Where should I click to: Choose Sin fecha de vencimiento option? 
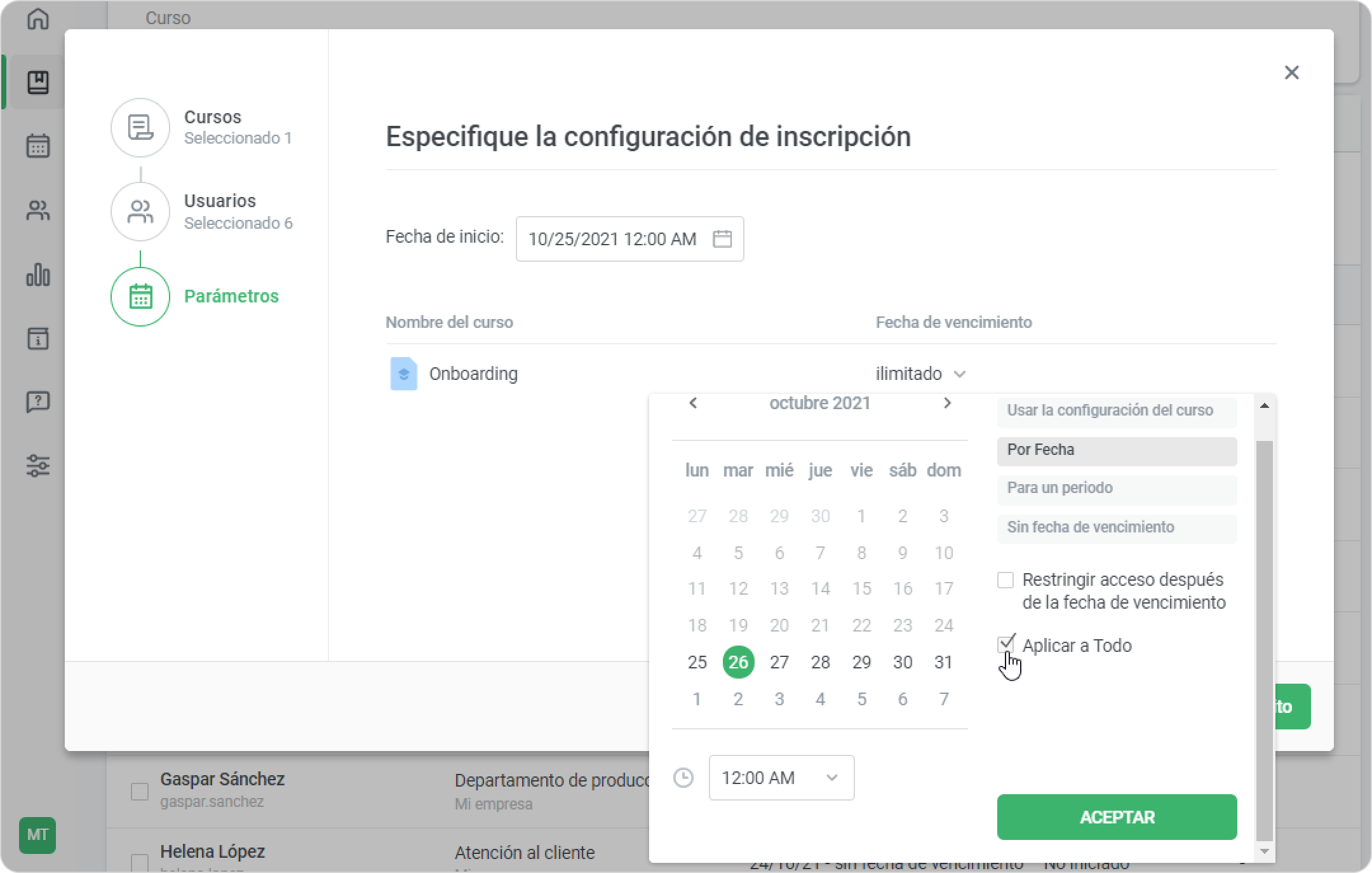1116,527
